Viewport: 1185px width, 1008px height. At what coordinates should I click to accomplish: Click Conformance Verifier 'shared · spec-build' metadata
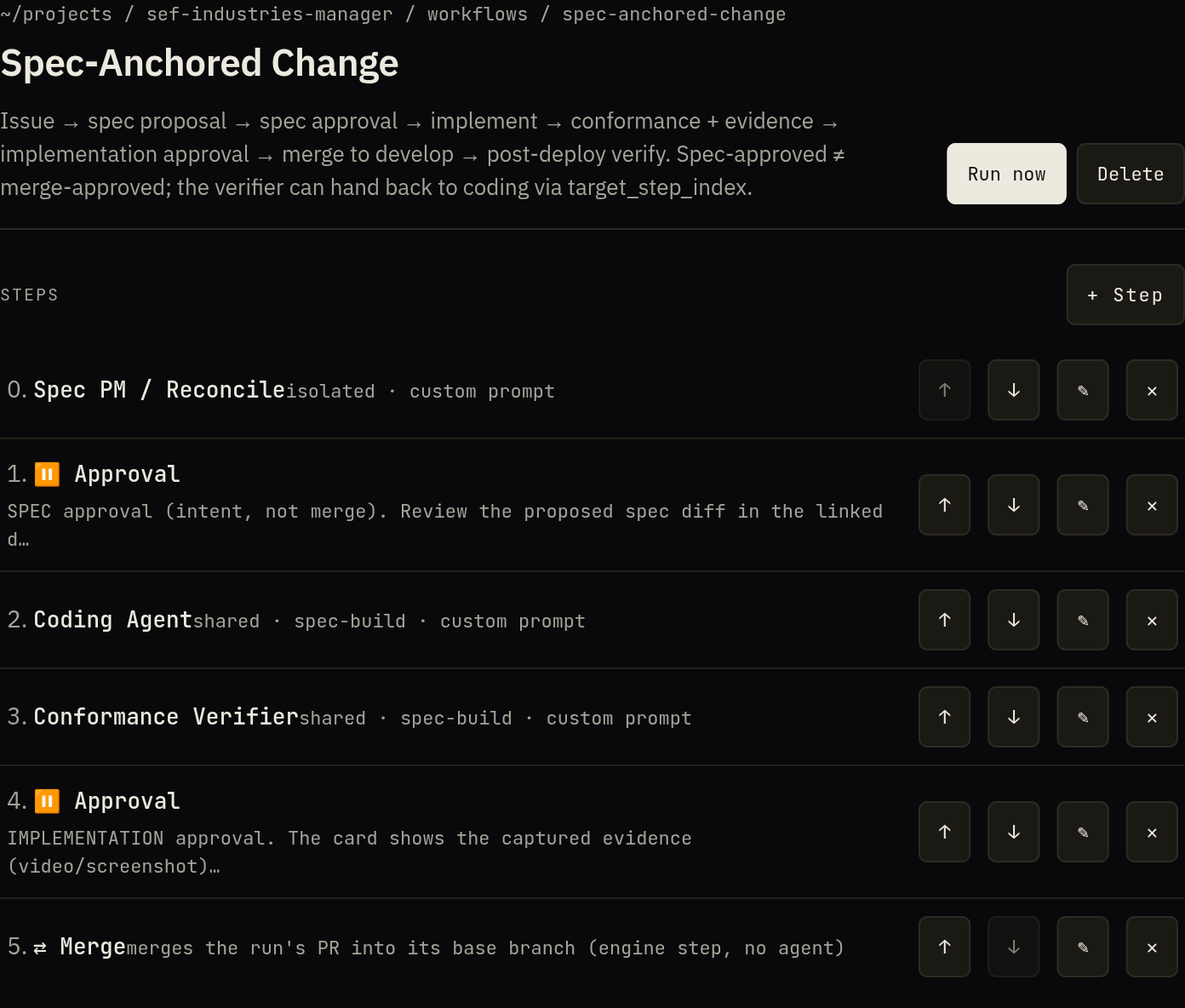pyautogui.click(x=495, y=719)
